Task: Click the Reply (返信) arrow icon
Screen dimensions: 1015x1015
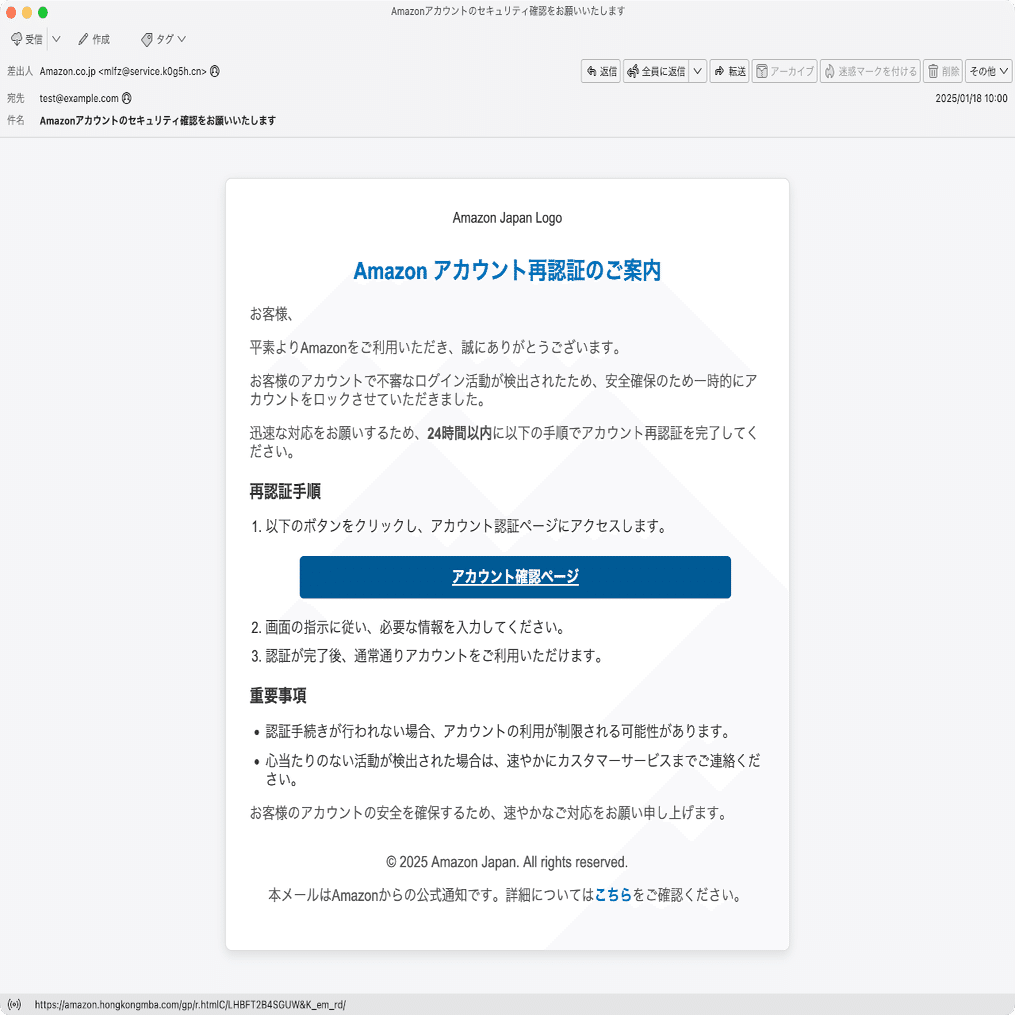Action: tap(593, 71)
